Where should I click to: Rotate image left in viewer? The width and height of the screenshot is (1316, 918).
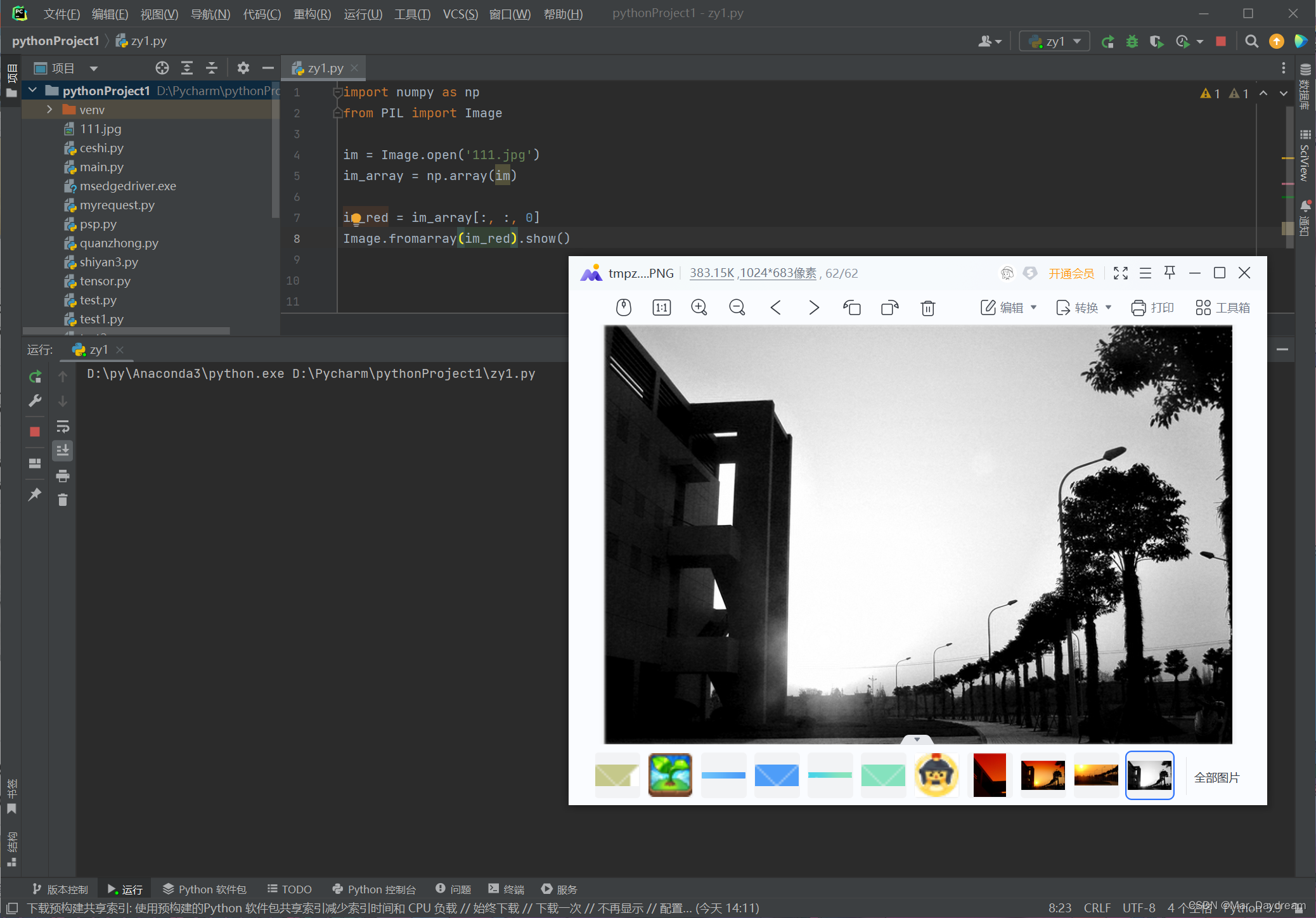[851, 307]
